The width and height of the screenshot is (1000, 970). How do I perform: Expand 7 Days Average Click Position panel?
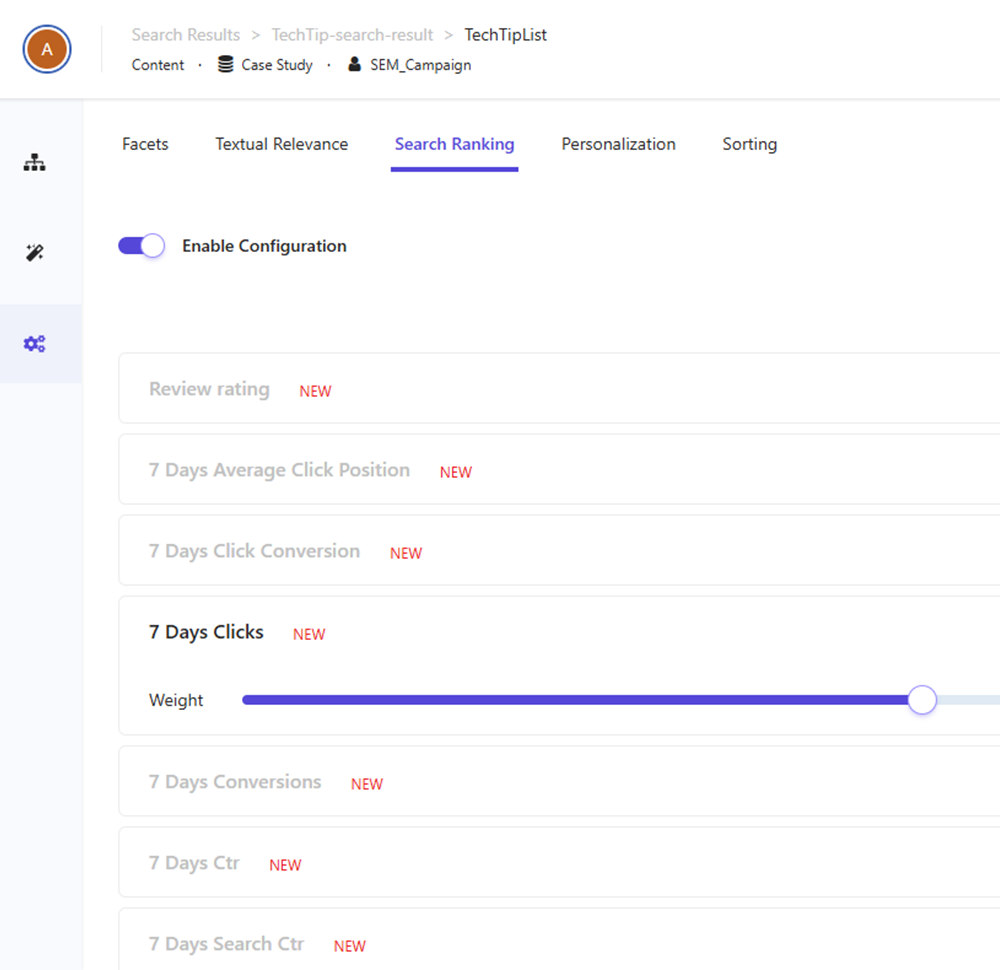tap(559, 469)
